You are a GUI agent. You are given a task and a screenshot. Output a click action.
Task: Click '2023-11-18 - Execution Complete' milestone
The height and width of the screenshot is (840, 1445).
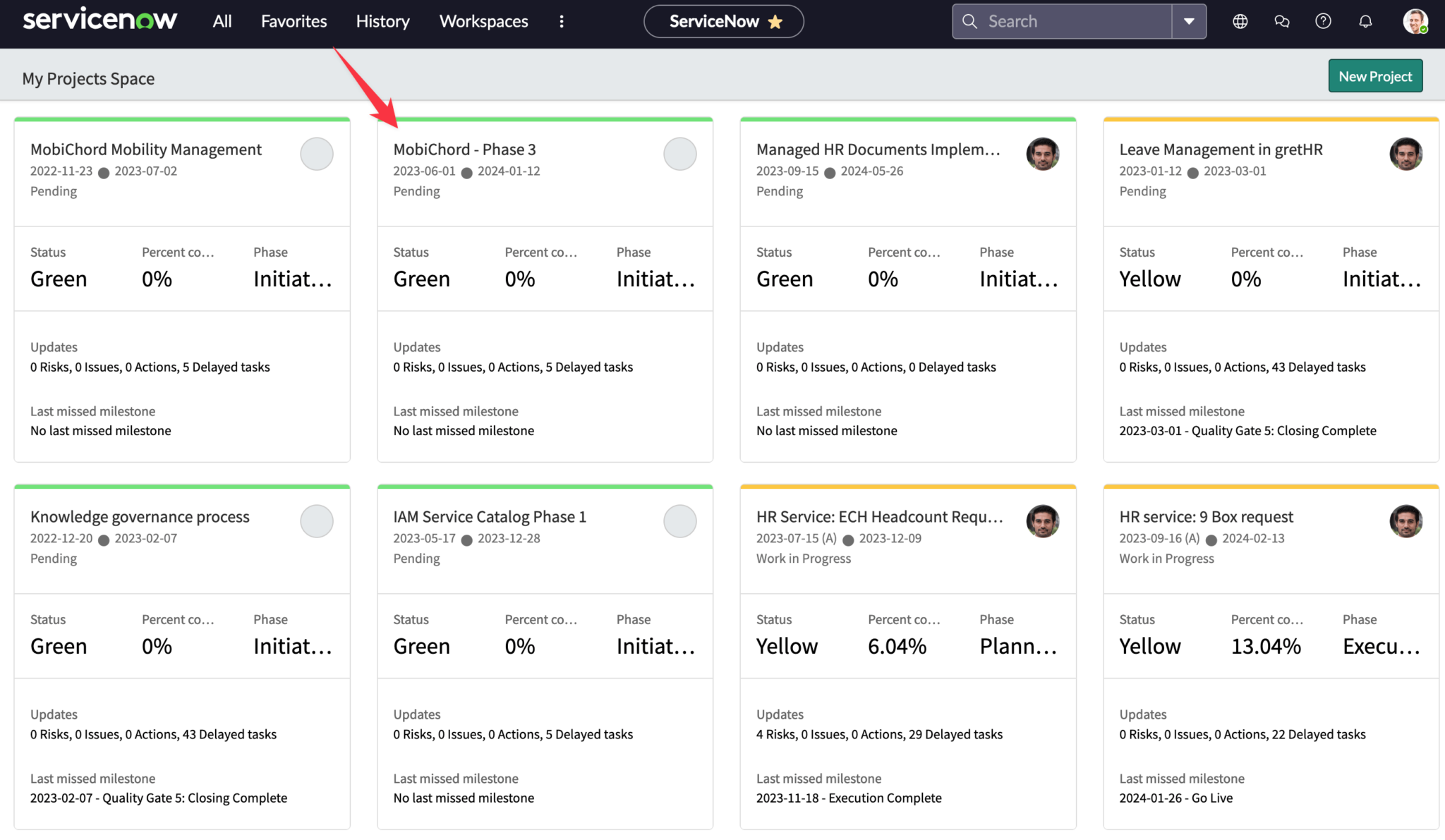[849, 798]
